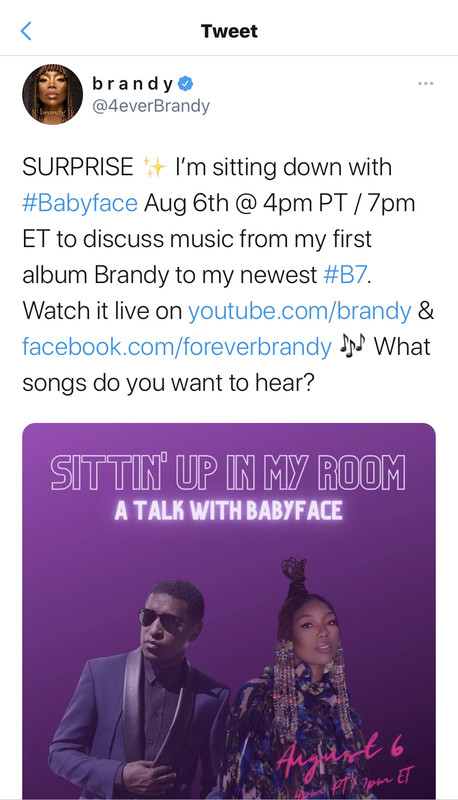Open the three-dot tweet options menu
The height and width of the screenshot is (800, 458).
425,83
